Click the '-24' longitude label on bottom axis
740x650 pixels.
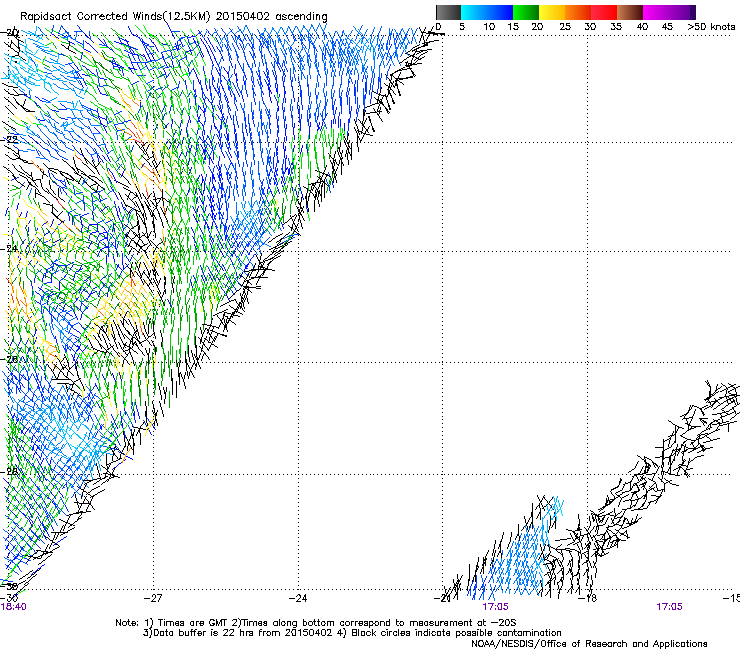click(298, 598)
